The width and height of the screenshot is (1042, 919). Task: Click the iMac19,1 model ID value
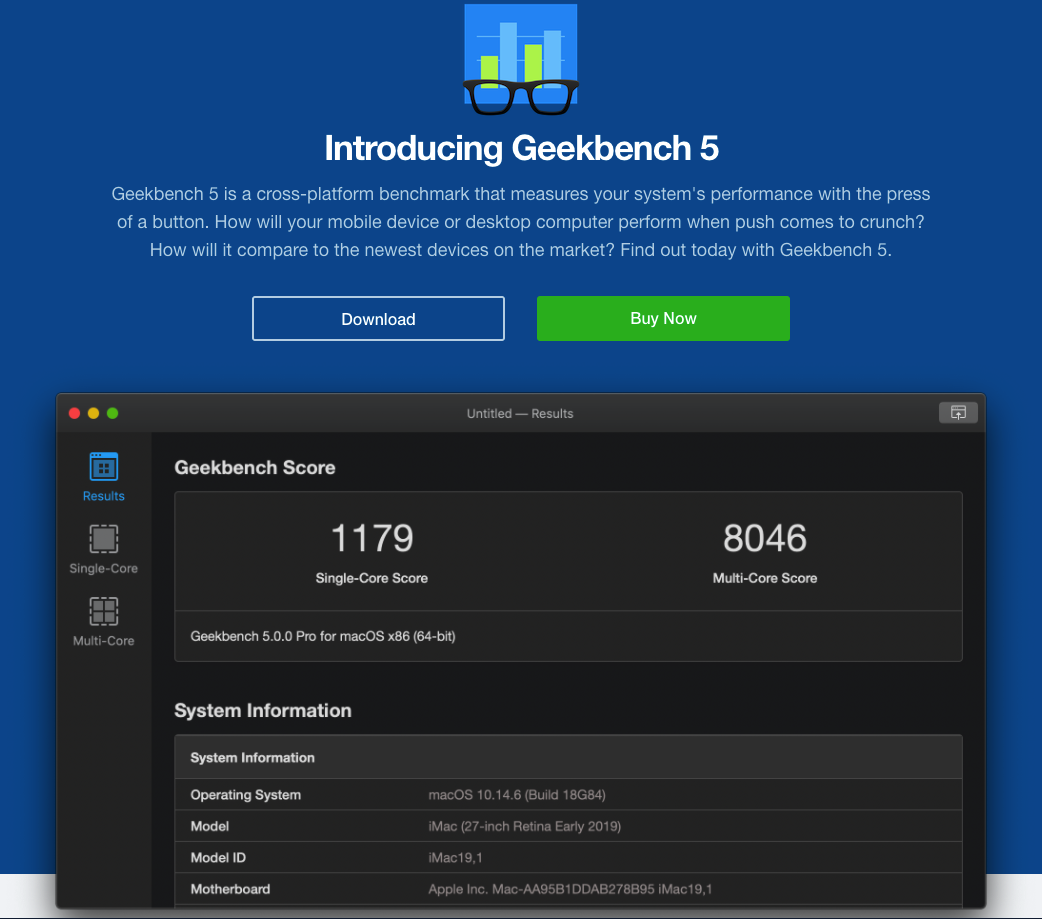click(x=455, y=858)
